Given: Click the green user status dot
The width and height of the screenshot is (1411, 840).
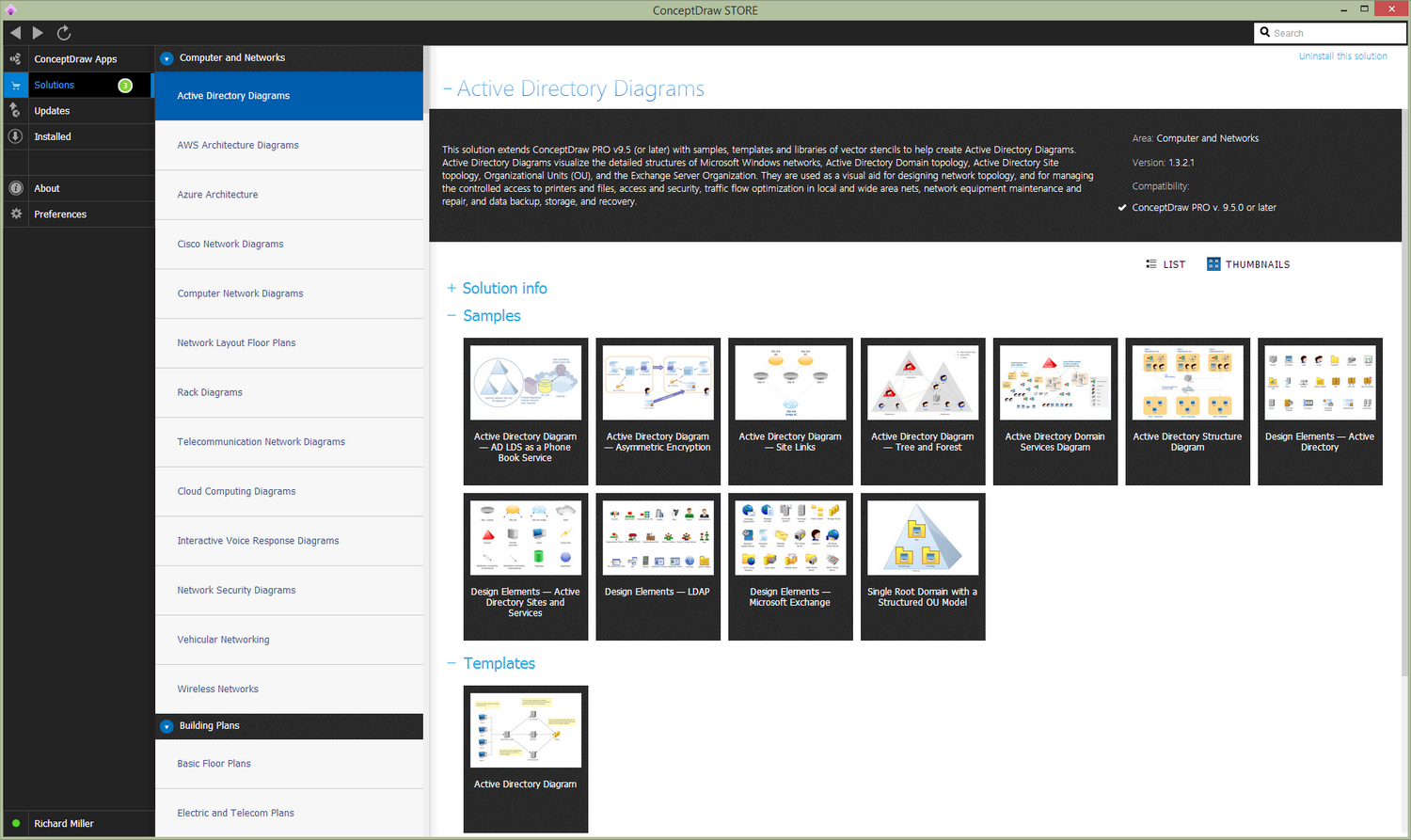Looking at the screenshot, I should pyautogui.click(x=16, y=823).
